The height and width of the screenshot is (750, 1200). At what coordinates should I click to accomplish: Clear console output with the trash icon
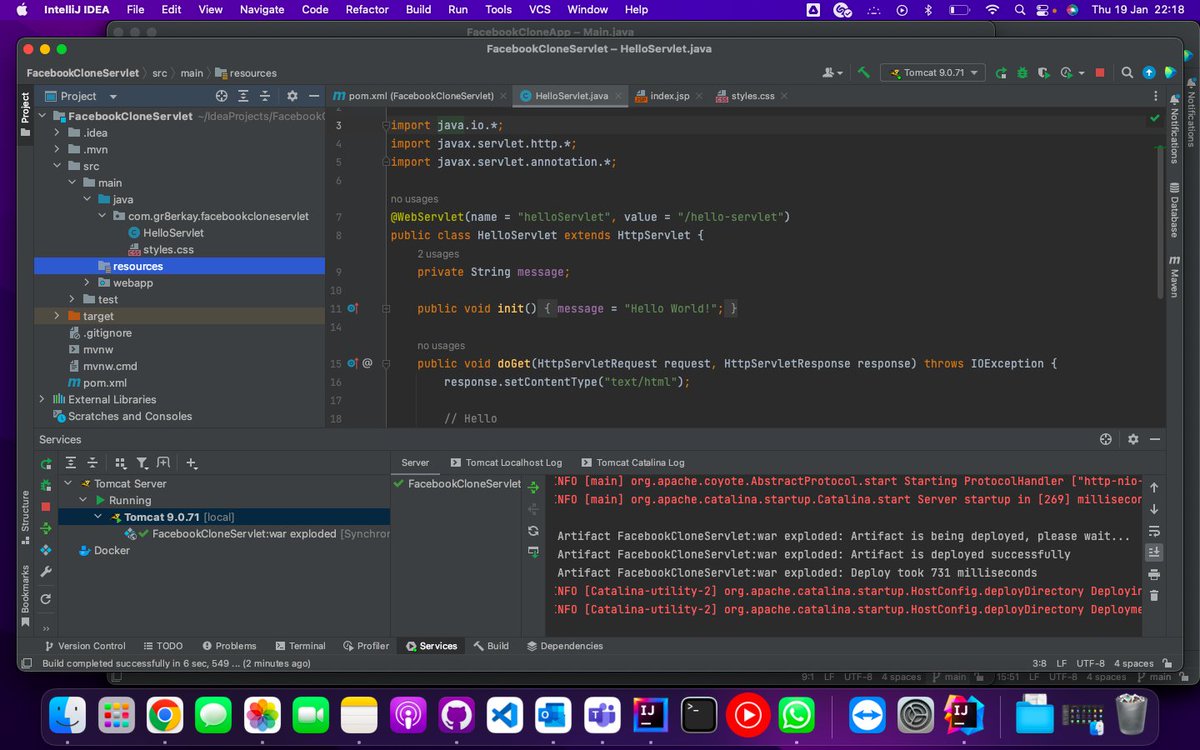click(1154, 595)
